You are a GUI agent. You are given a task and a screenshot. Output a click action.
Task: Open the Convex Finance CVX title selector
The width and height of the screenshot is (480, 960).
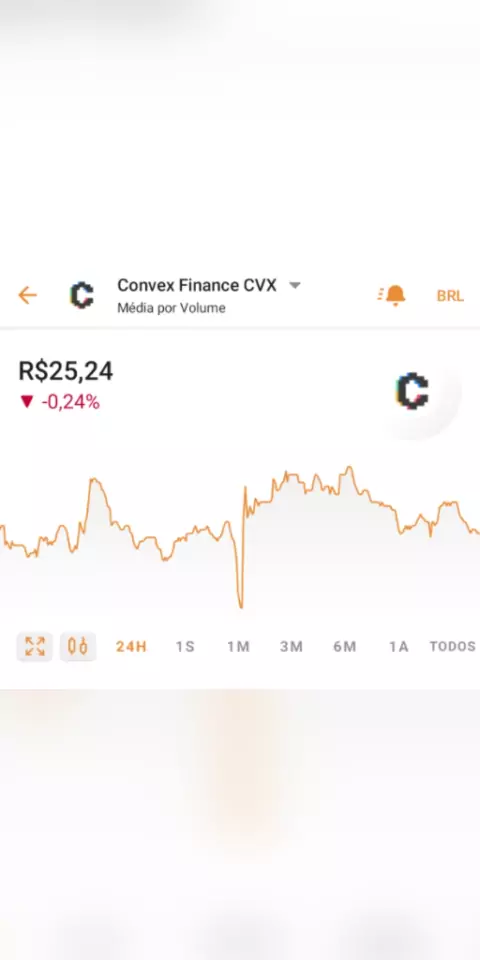[x=197, y=285]
